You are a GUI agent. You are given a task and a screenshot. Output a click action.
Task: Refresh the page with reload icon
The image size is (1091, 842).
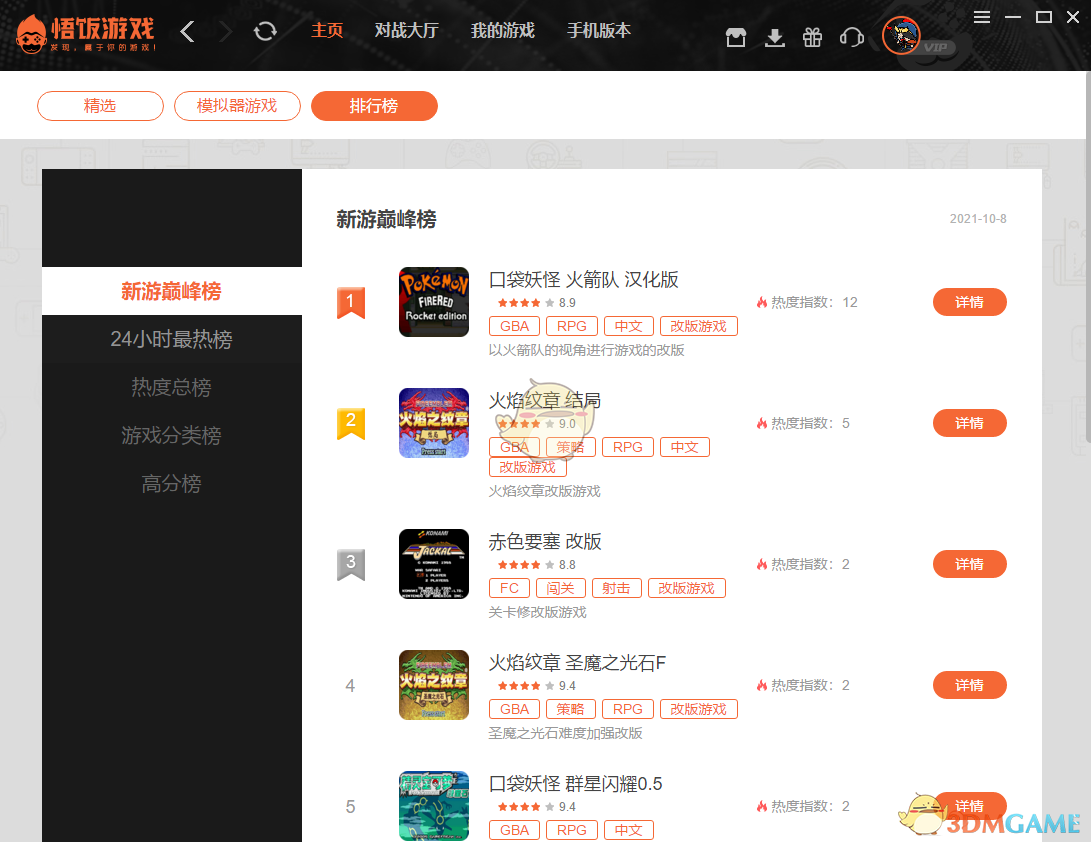(265, 31)
